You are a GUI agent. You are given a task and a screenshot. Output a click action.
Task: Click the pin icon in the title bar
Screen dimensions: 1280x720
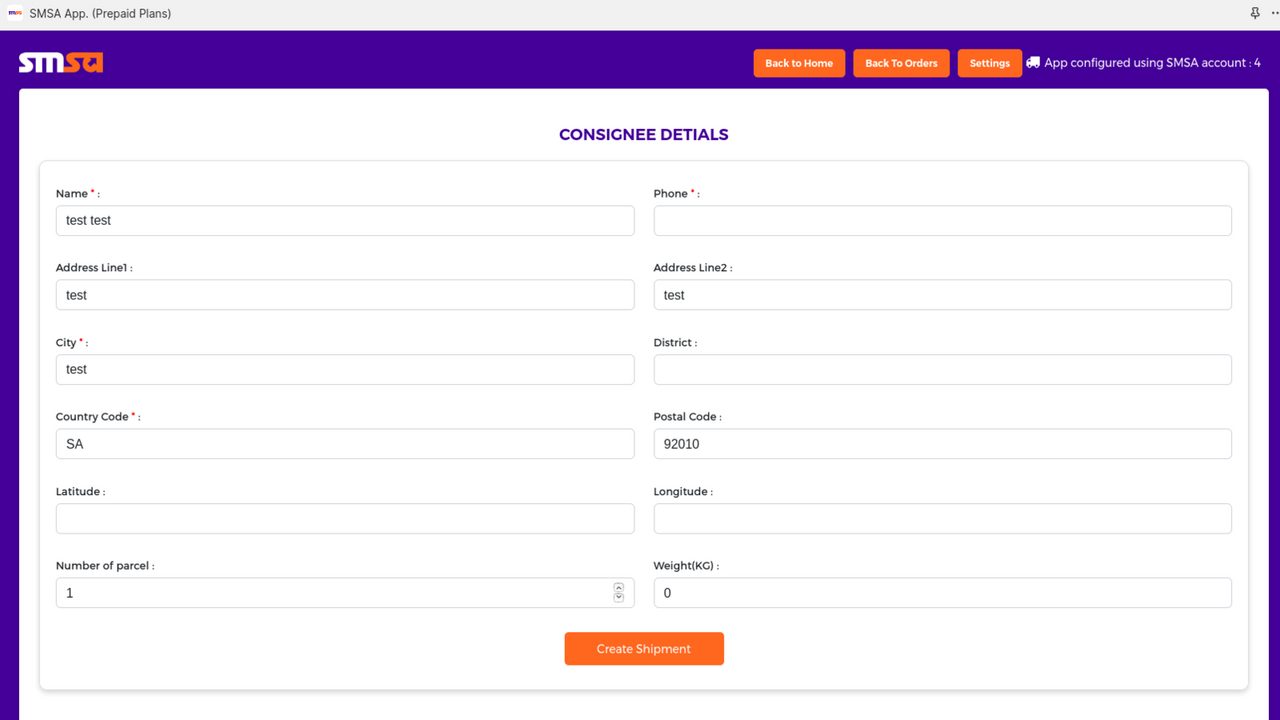1254,13
